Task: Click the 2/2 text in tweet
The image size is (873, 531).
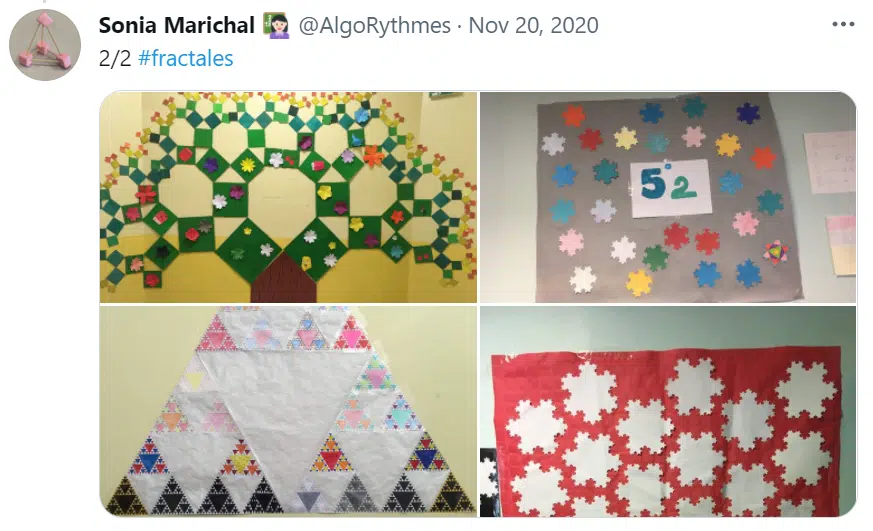Action: [x=115, y=58]
